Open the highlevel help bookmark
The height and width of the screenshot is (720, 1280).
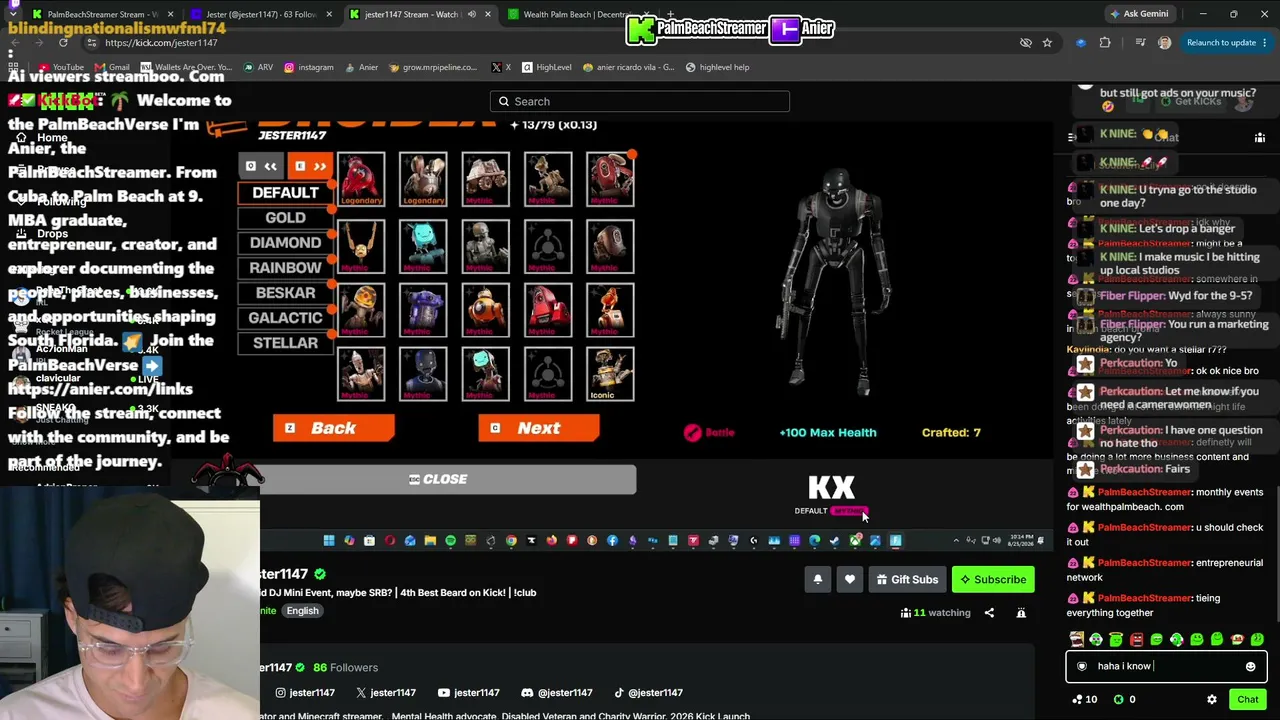pyautogui.click(x=717, y=67)
